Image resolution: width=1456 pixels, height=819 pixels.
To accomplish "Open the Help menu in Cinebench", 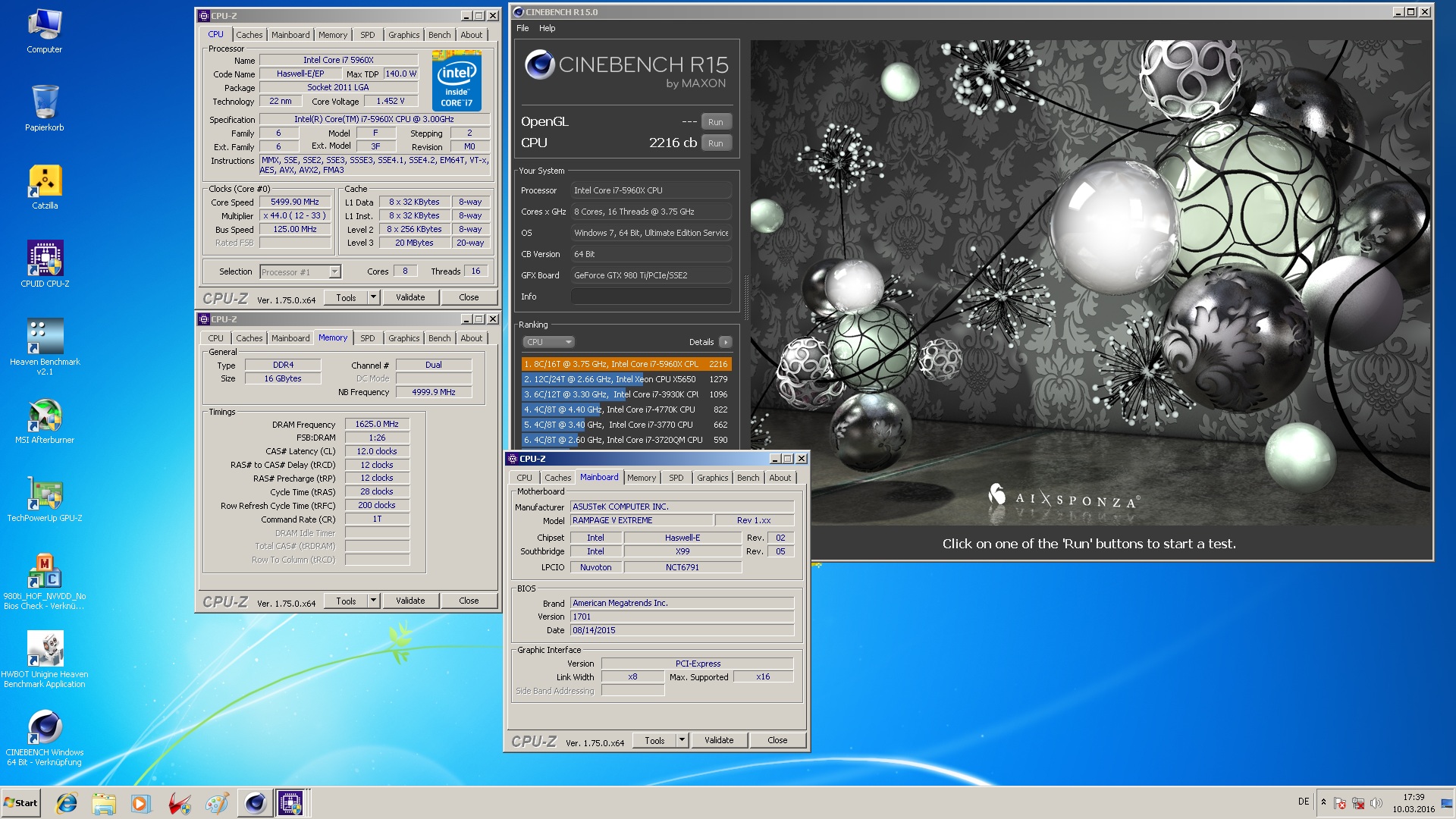I will point(547,28).
